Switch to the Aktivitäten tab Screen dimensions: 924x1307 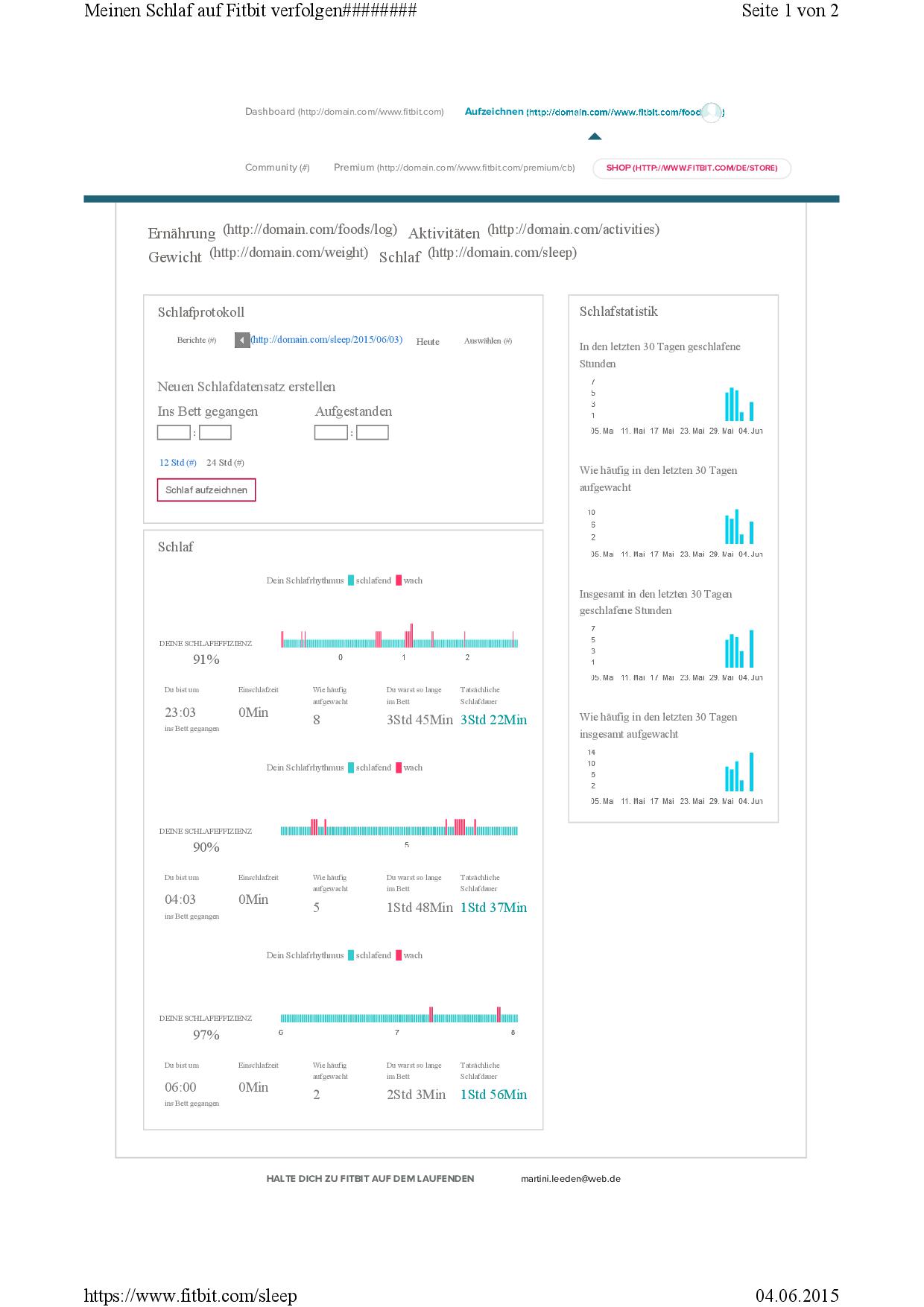pos(444,233)
